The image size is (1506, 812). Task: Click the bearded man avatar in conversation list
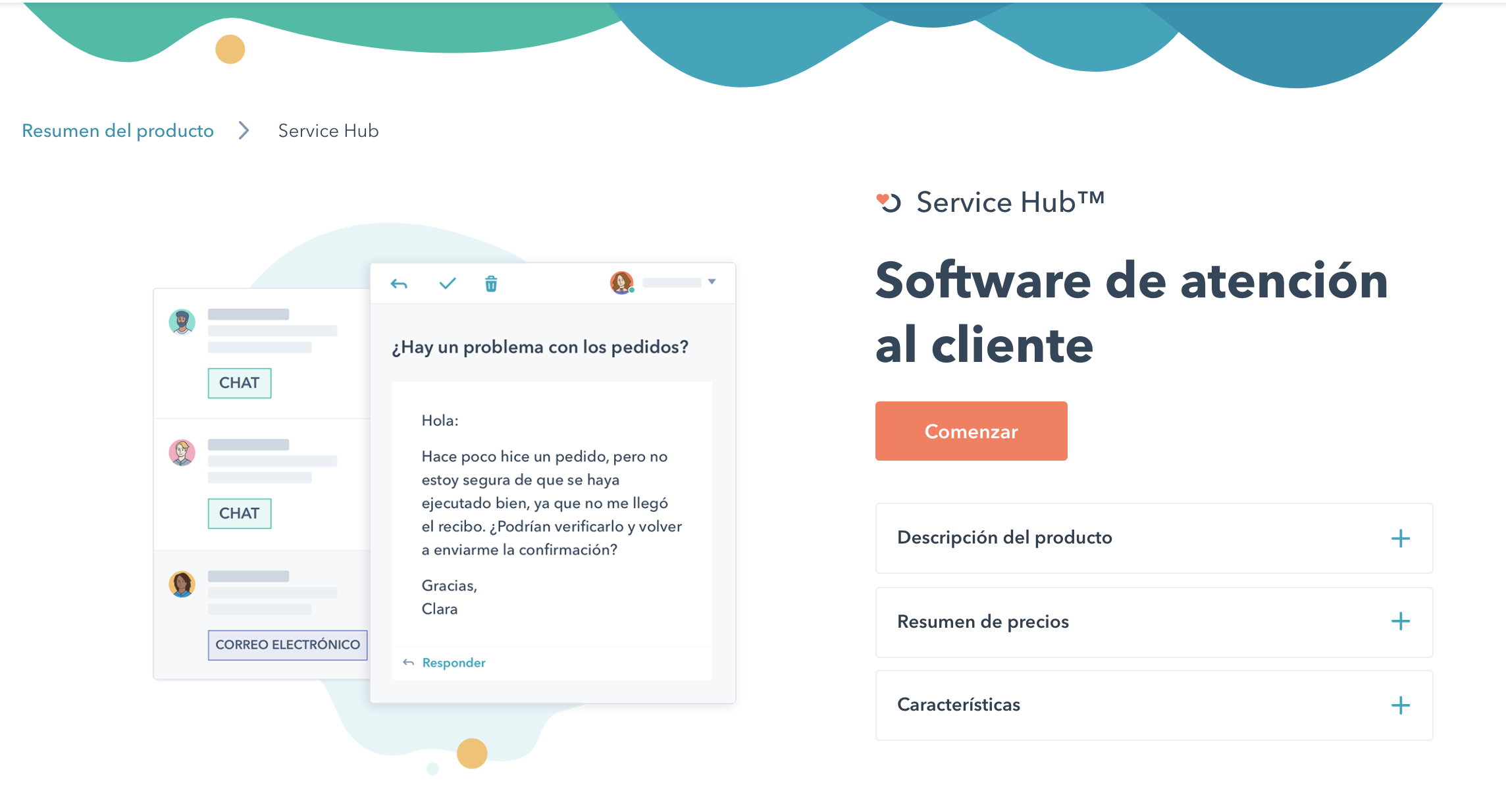tap(182, 322)
